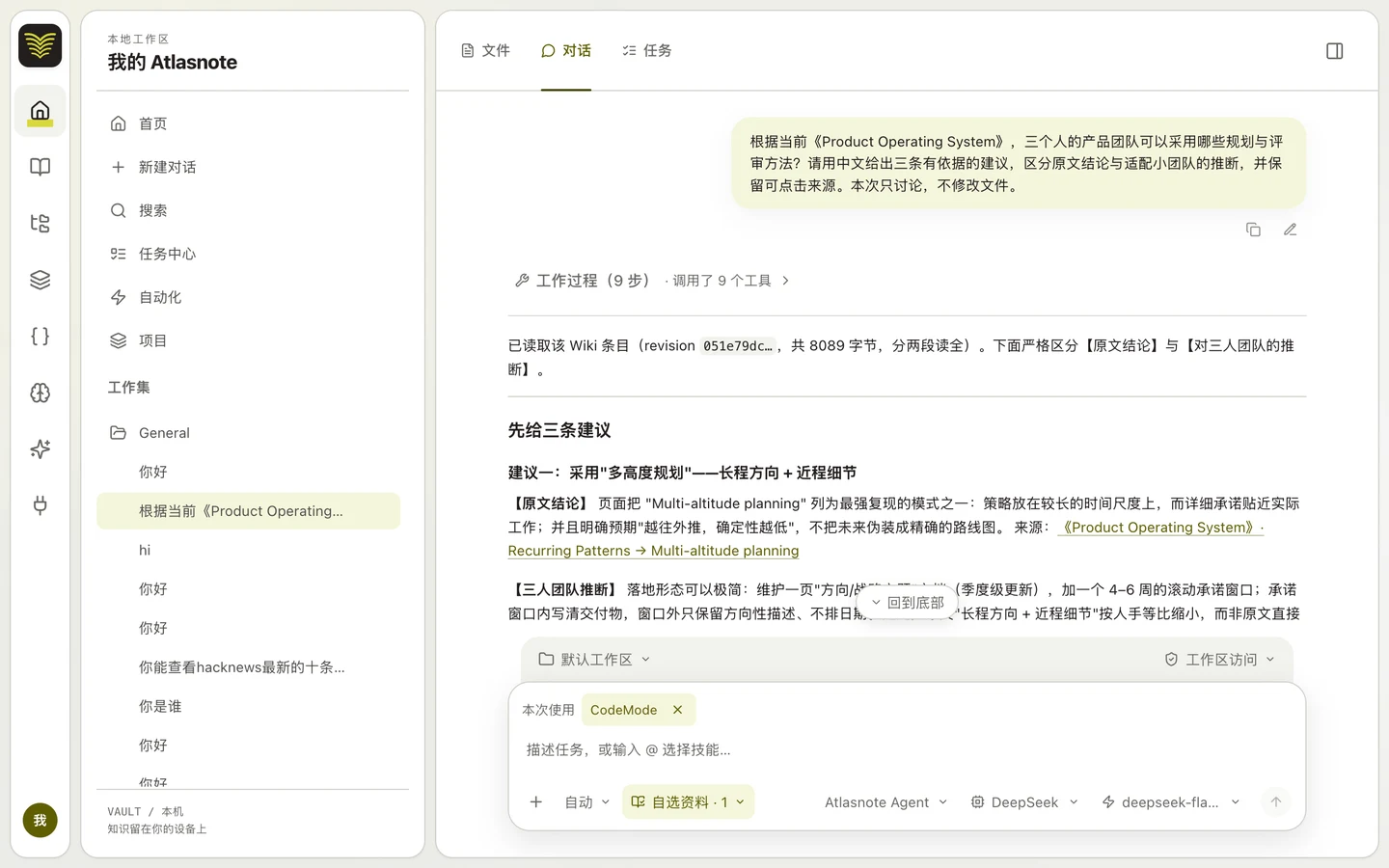This screenshot has width=1389, height=868.
Task: Open the stacked layers icon in the rail
Action: 40,280
